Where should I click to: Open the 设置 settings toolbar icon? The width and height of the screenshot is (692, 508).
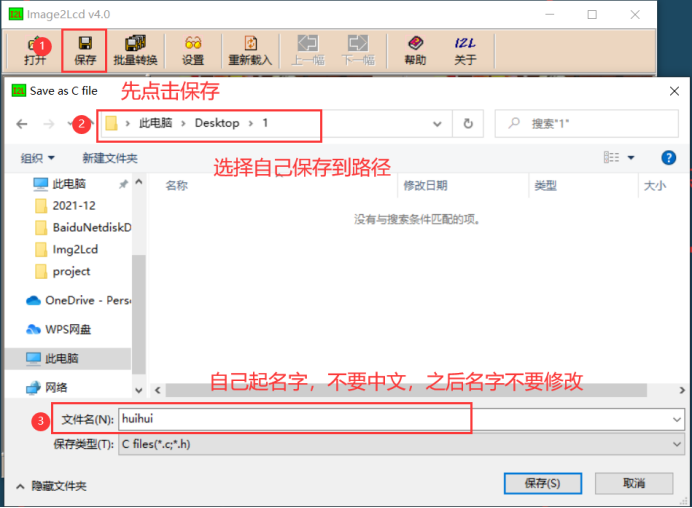coord(193,50)
